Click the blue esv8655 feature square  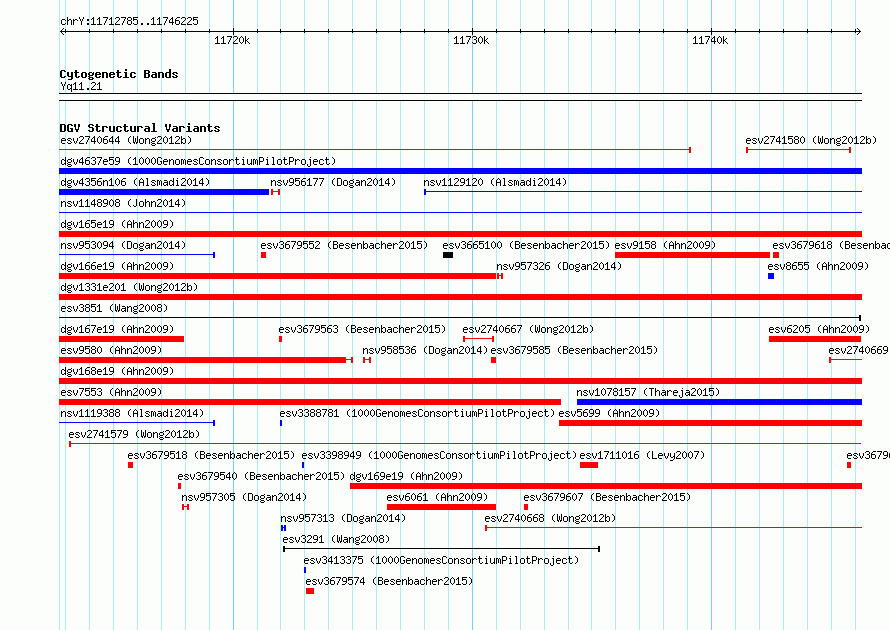[771, 276]
